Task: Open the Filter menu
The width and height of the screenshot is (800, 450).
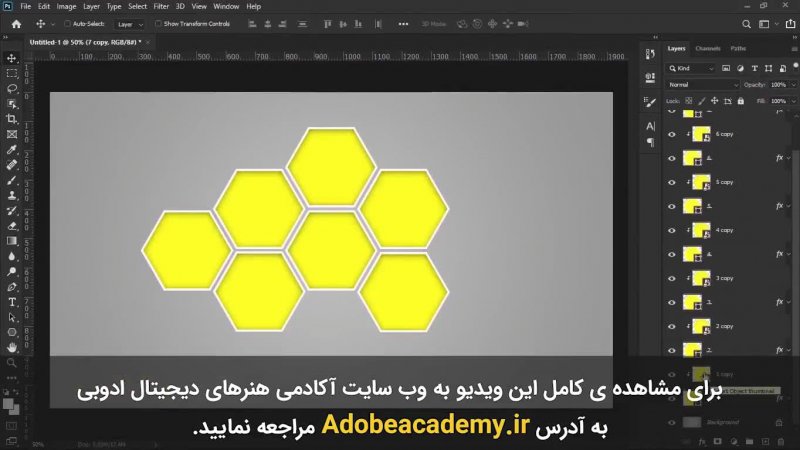Action: [x=161, y=6]
